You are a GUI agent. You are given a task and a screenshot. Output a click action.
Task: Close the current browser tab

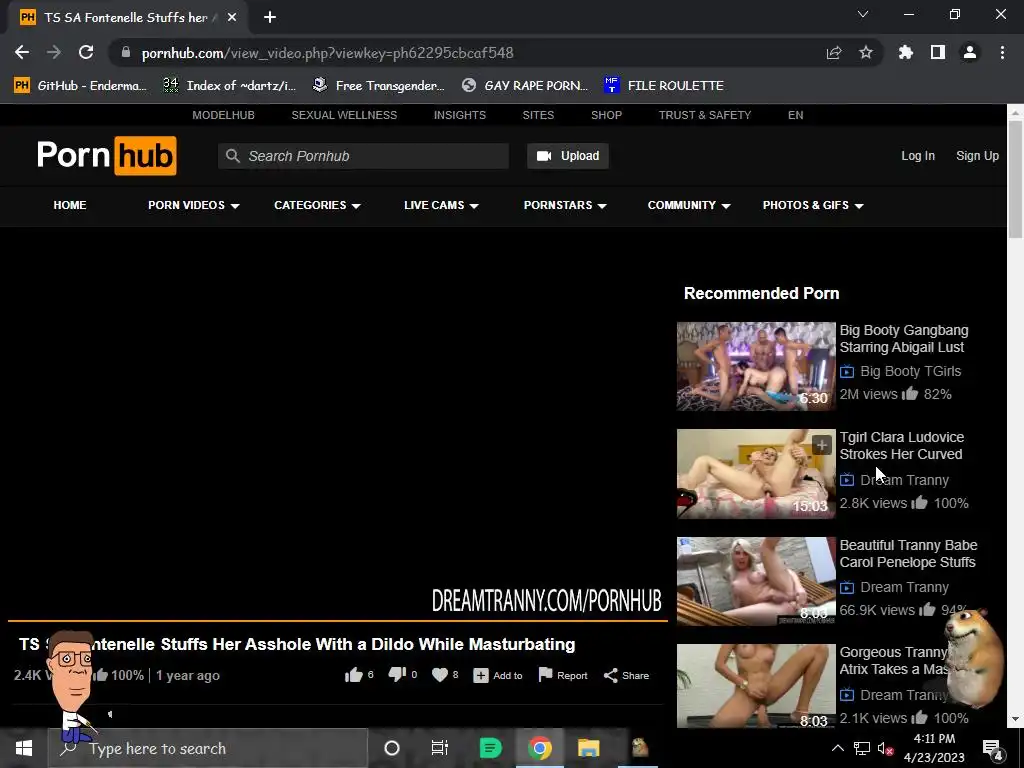(232, 18)
